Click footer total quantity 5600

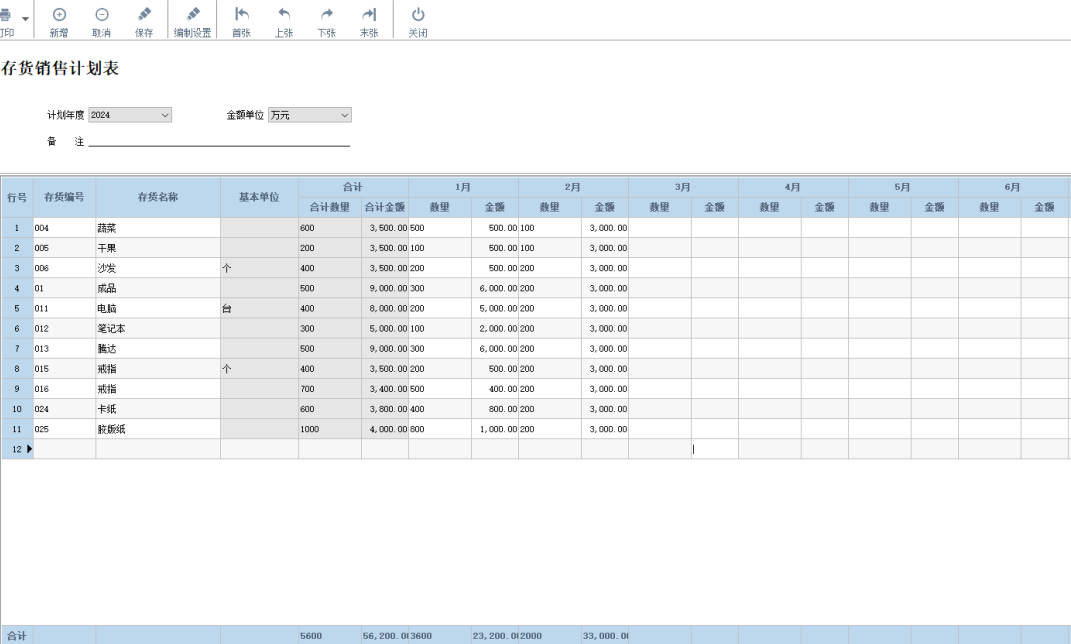tap(329, 636)
